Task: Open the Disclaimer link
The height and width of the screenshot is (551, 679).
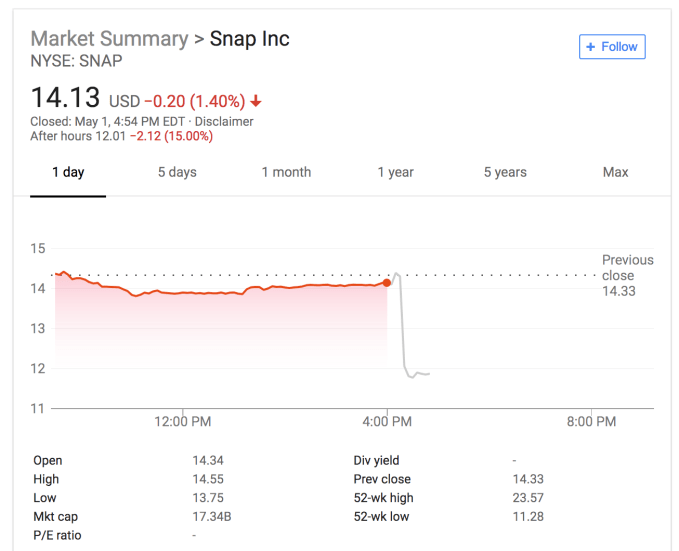Action: [x=226, y=122]
